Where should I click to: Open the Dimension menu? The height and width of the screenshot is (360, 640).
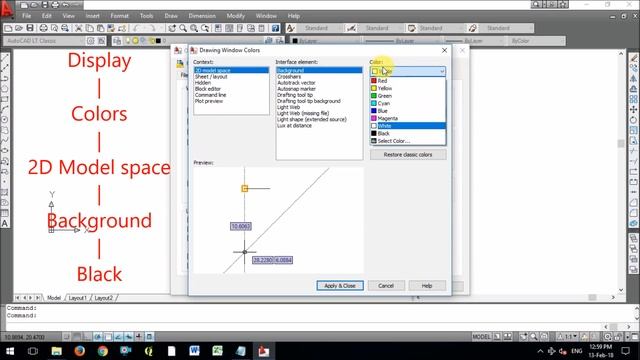pyautogui.click(x=202, y=16)
